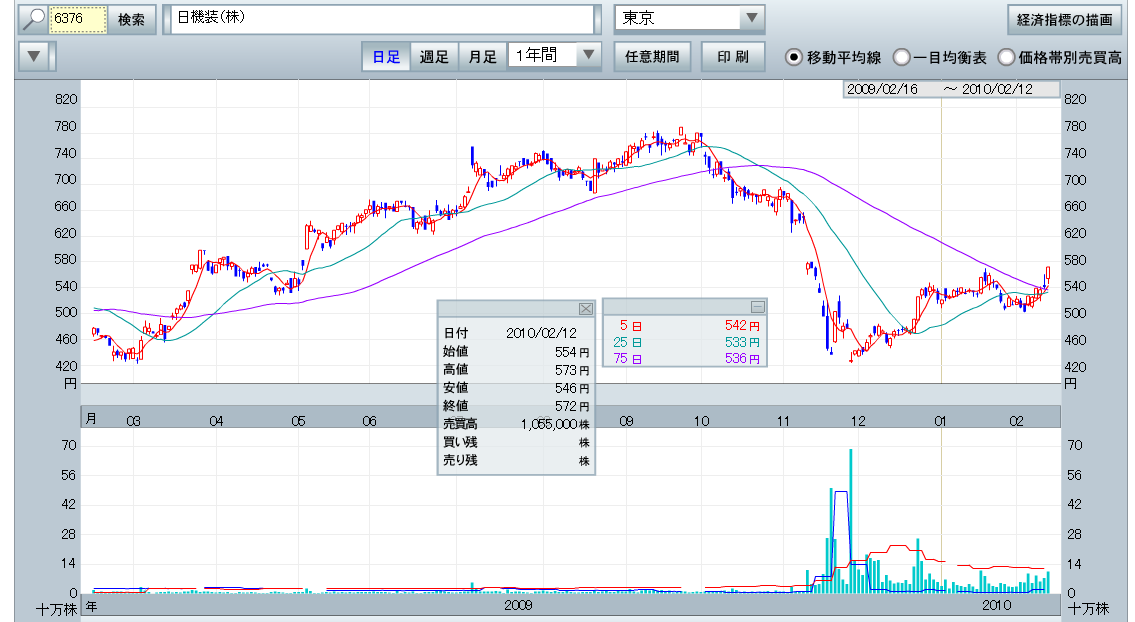Enable the 価格帯別売買高 radio option
The image size is (1135, 622).
click(x=1005, y=57)
